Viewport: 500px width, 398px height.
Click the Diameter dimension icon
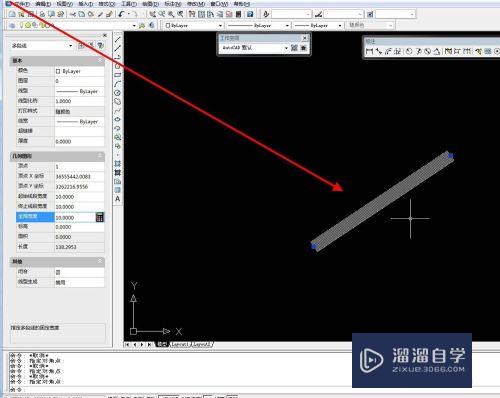coord(428,51)
